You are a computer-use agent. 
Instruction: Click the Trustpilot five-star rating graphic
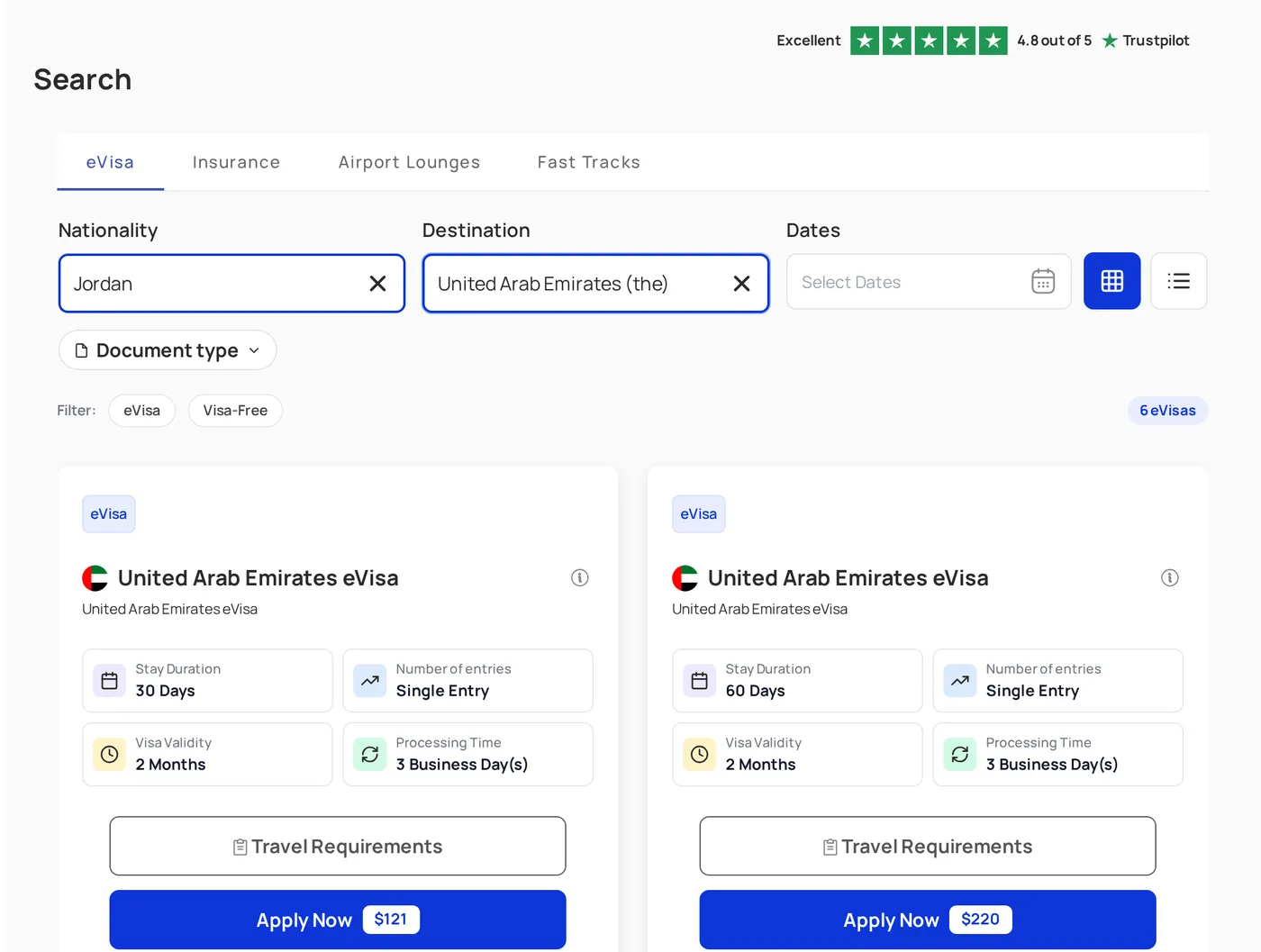[x=929, y=41]
